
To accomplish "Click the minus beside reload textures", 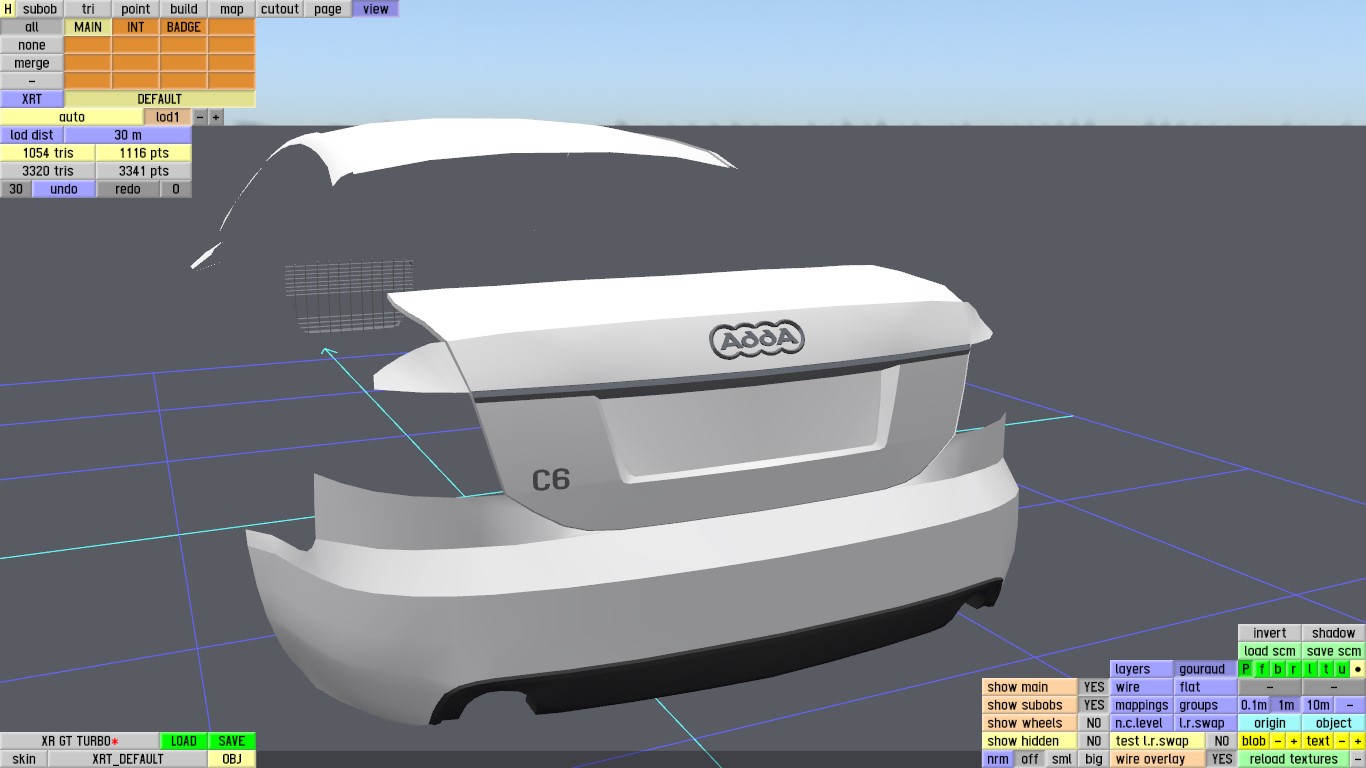I will (x=1358, y=759).
